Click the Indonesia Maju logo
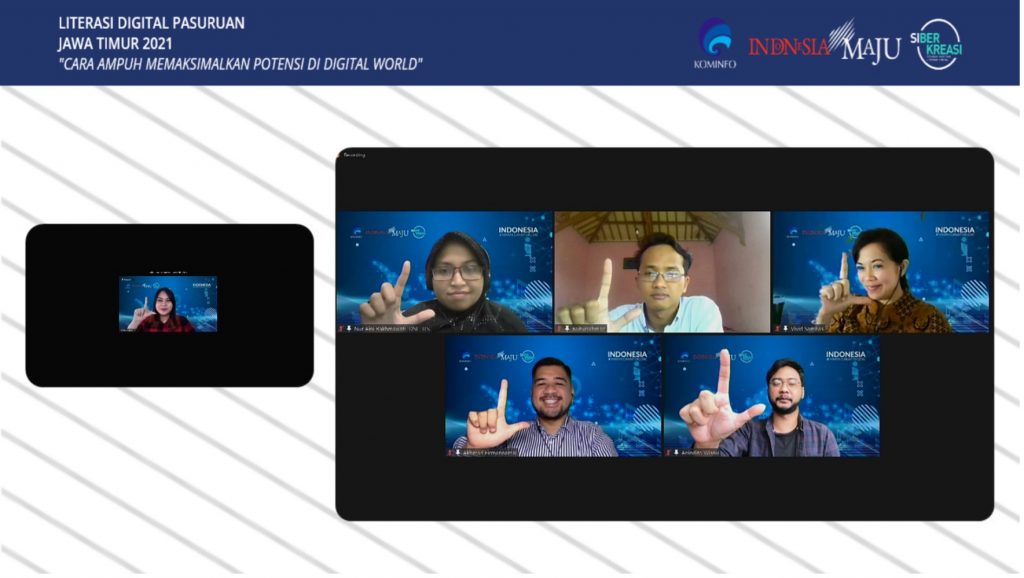The height and width of the screenshot is (578, 1024). [x=824, y=45]
